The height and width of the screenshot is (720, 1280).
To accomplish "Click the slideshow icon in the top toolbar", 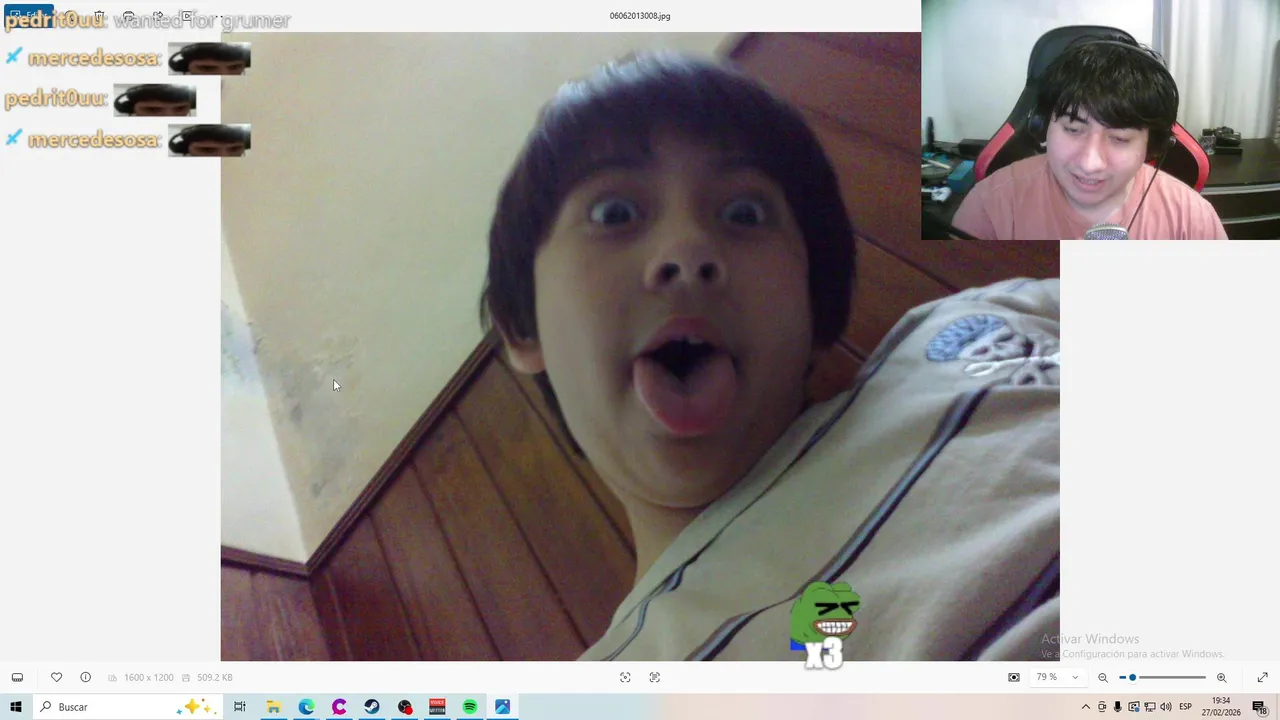I will click(x=187, y=16).
